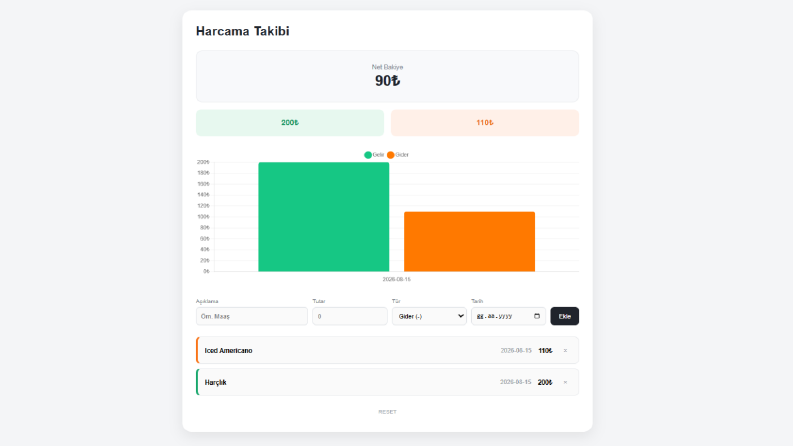The width and height of the screenshot is (793, 446).
Task: Click the orange 110₺ expense summary card
Action: 484,123
